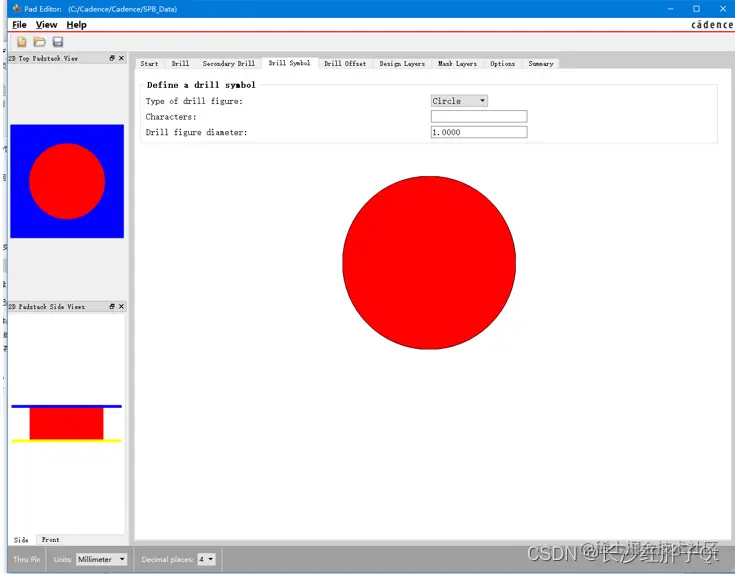Screen dimensions: 735x574
Task: Click the Pad Editor title bar app icon
Action: coord(17,8)
